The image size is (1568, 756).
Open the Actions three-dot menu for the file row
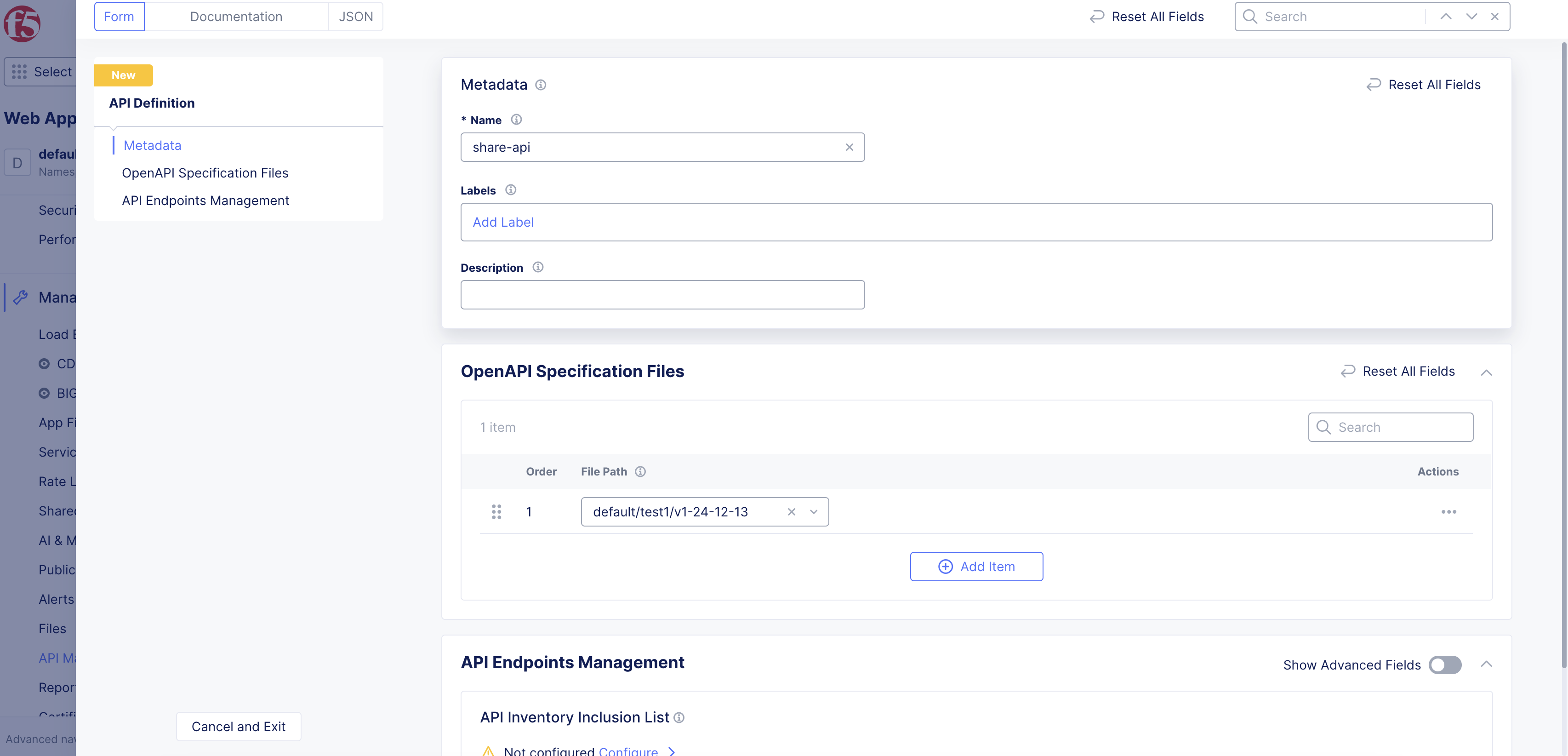[1449, 512]
